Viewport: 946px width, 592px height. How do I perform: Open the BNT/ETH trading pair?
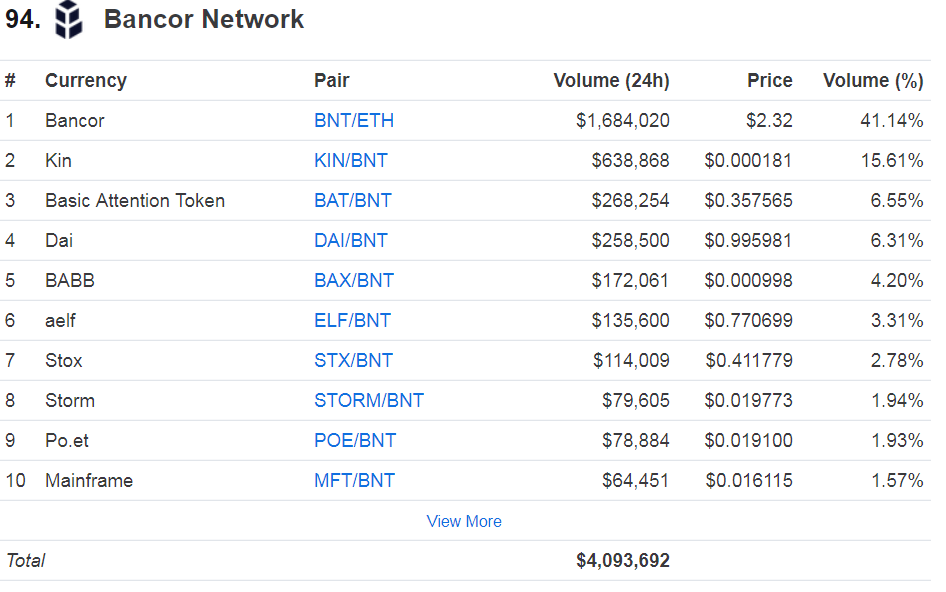coord(354,121)
